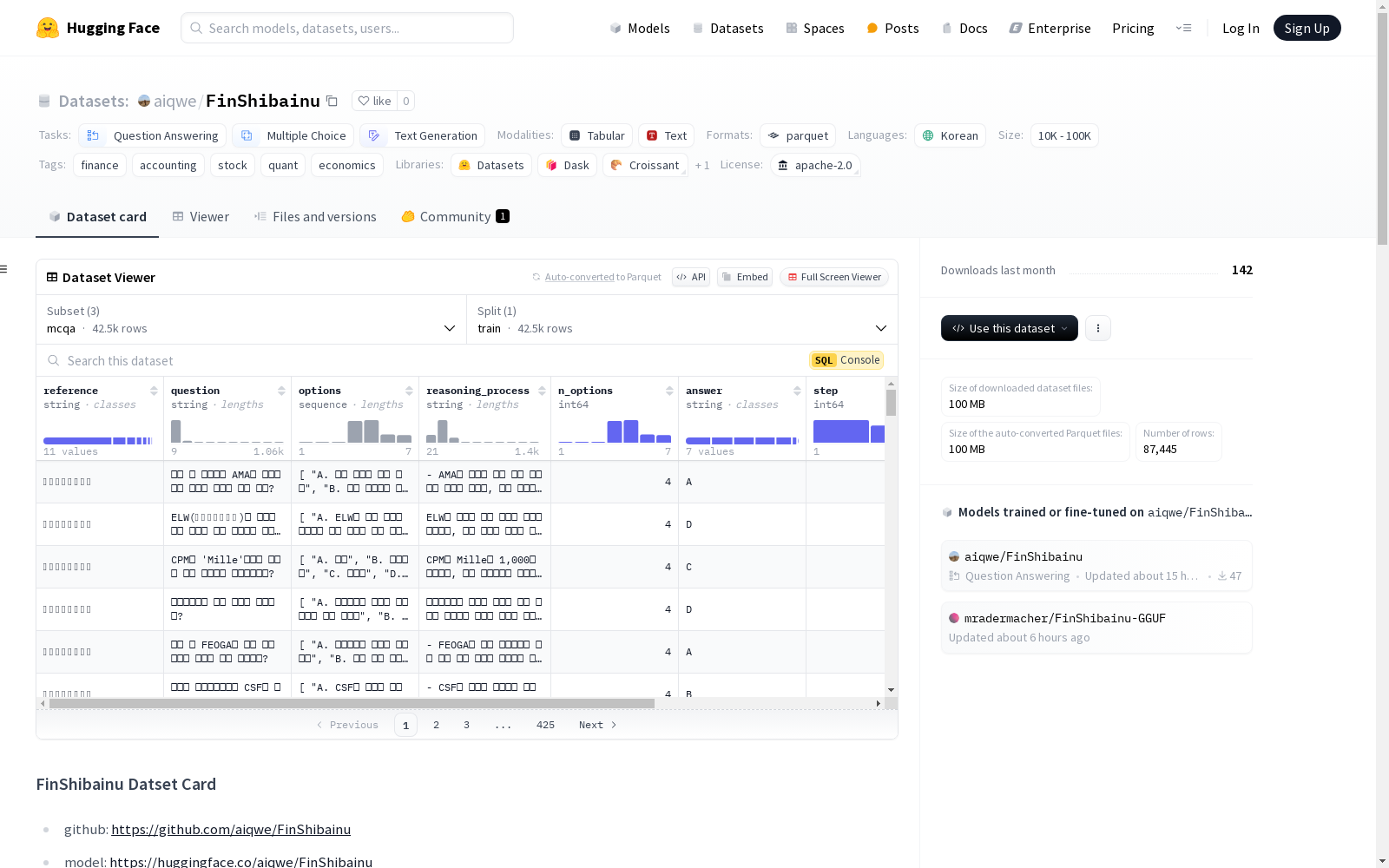Switch to the Viewer tab
Viewport: 1389px width, 868px height.
pos(201,217)
